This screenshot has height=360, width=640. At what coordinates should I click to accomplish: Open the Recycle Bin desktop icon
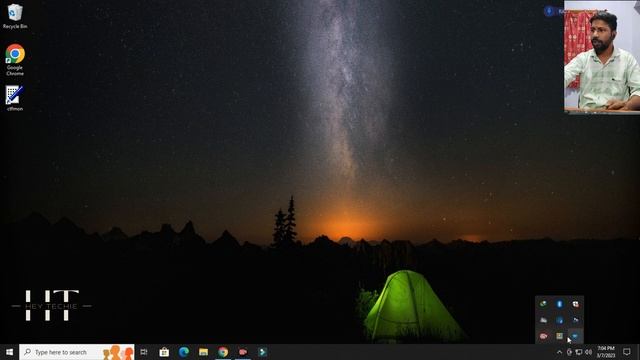click(15, 16)
